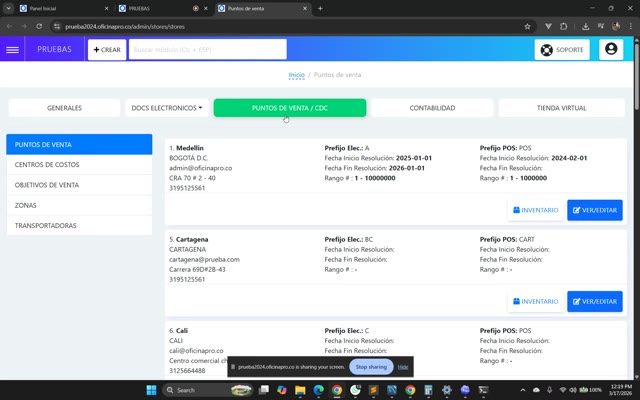
Task: Focus the Buscar módulo search field
Action: click(x=208, y=49)
